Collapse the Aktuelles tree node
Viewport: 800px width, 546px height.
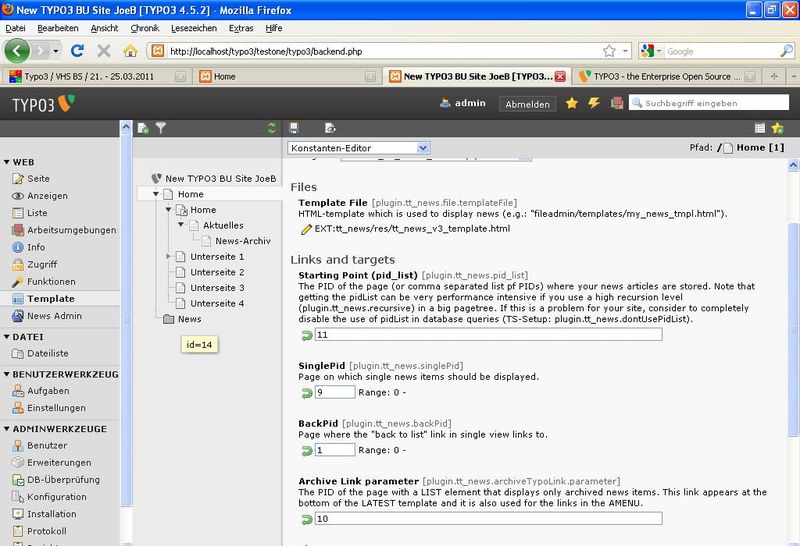pyautogui.click(x=181, y=225)
